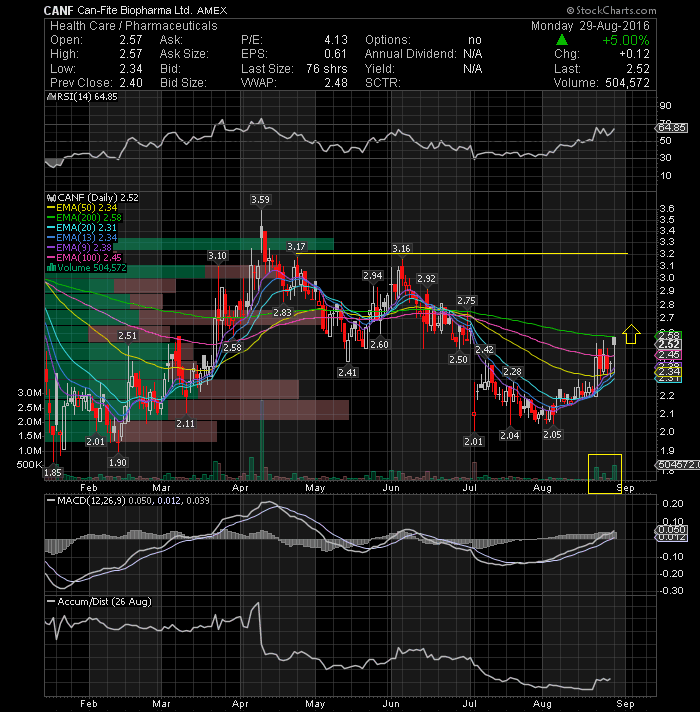700x712 pixels.
Task: Click the date Monday 29-Aug-2016
Action: coord(590,26)
